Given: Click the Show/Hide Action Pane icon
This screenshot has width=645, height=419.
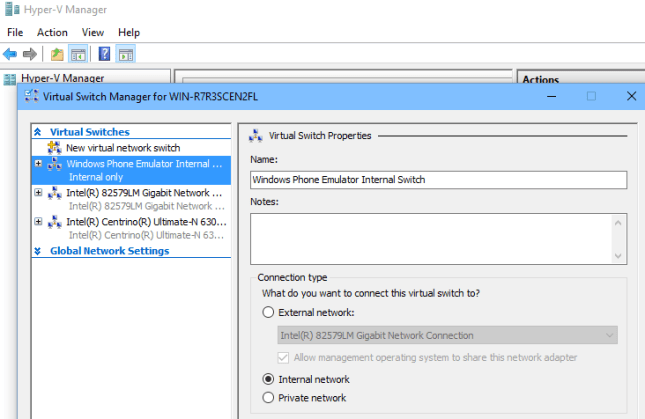Looking at the screenshot, I should point(125,54).
